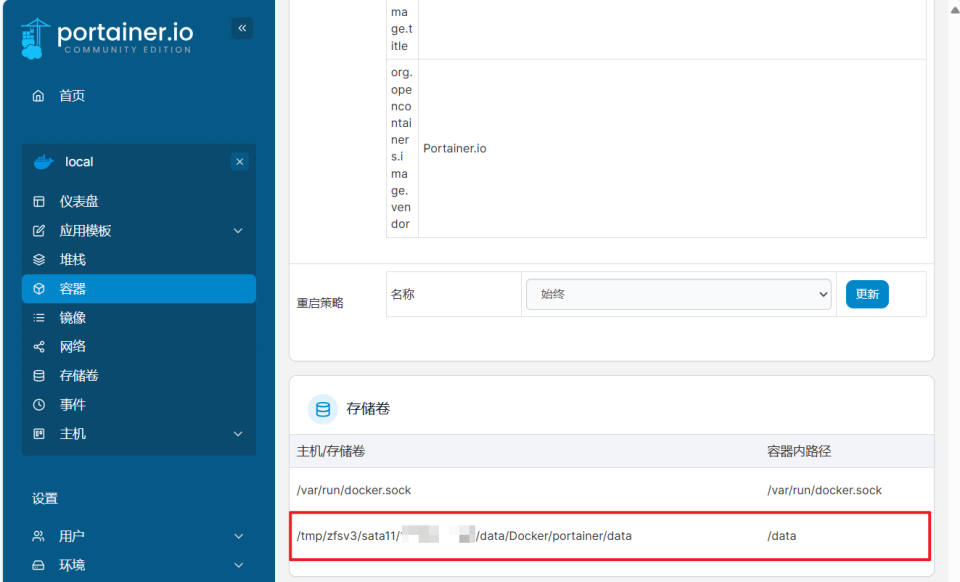Expand the 主机 host submenu chevron
Image resolution: width=960 pixels, height=582 pixels.
tap(238, 434)
